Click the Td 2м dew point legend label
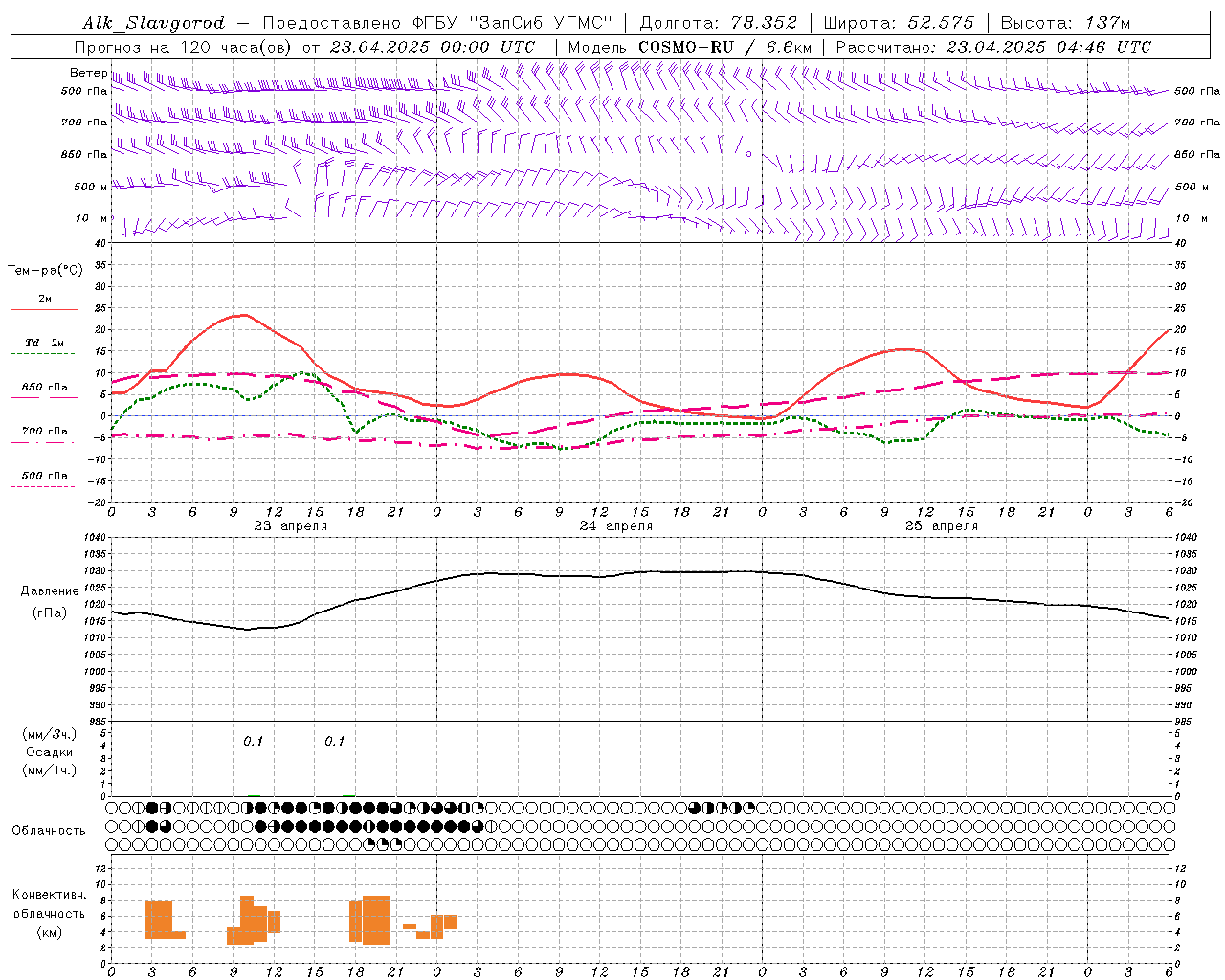The width and height of the screenshot is (1225, 980). coord(45,343)
